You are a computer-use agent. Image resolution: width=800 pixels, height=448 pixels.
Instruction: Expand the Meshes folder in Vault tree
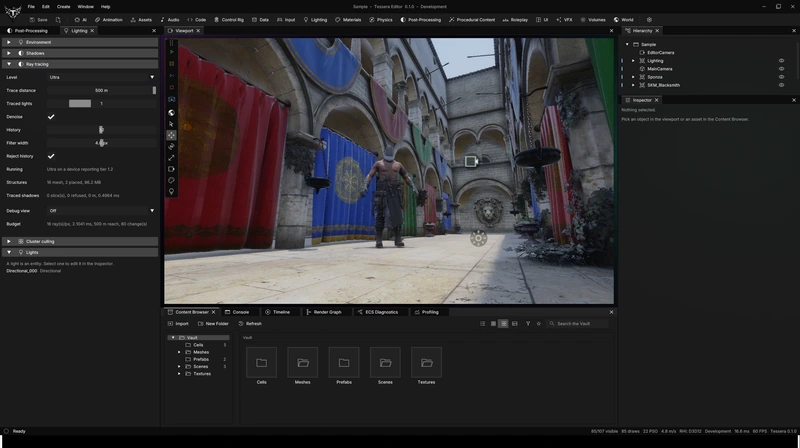[179, 352]
